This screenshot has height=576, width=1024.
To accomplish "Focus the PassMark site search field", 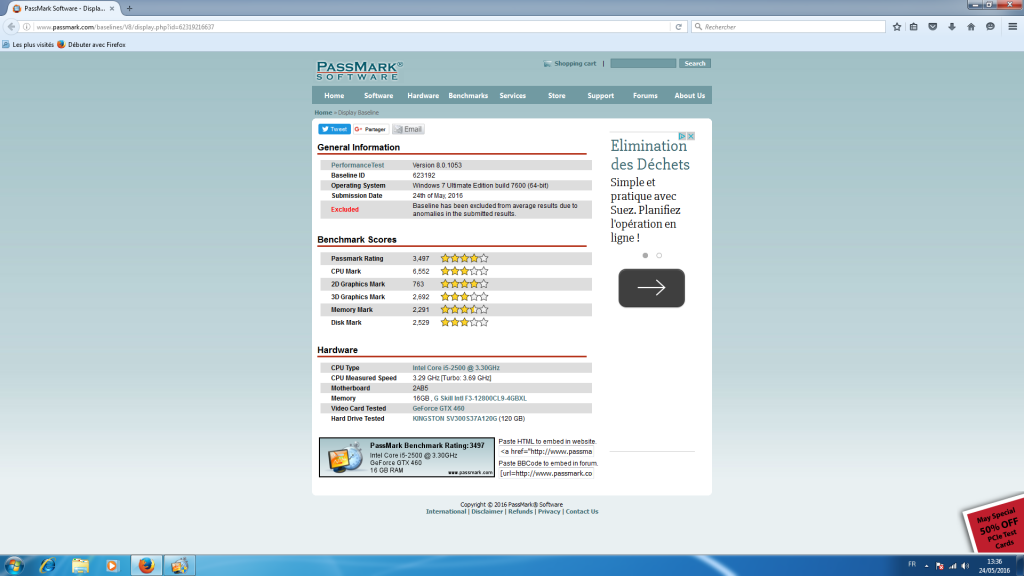I will point(643,63).
